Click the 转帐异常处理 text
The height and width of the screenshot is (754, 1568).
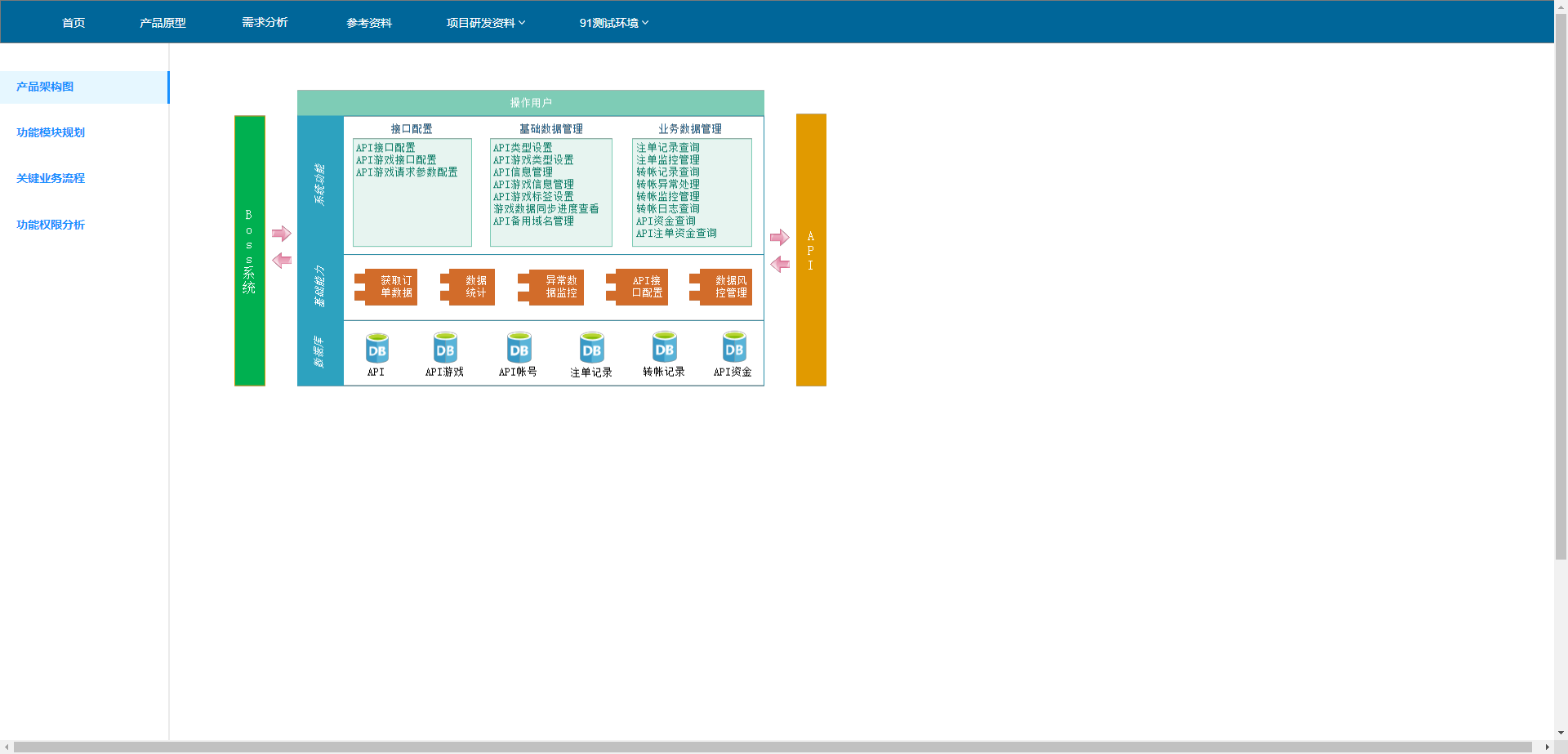668,185
